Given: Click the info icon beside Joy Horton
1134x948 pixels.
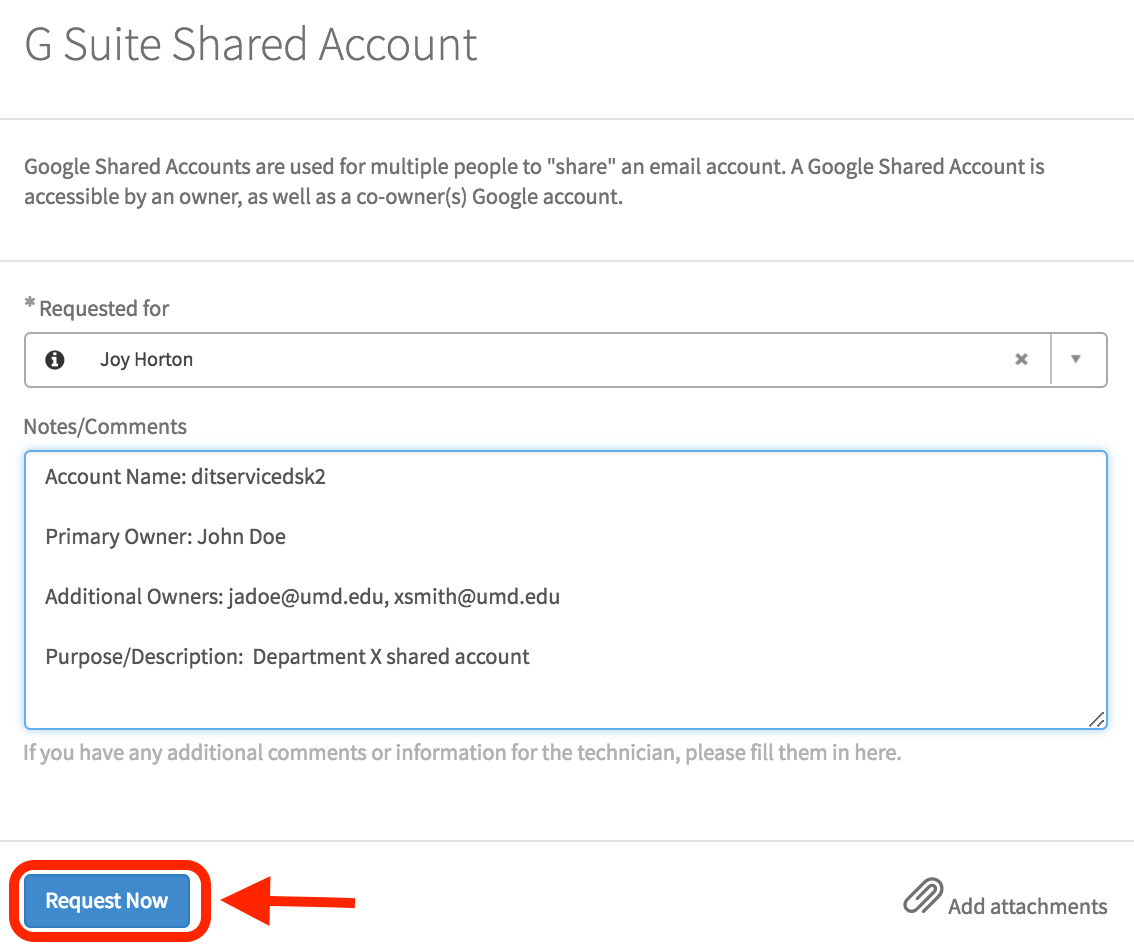Looking at the screenshot, I should (55, 360).
